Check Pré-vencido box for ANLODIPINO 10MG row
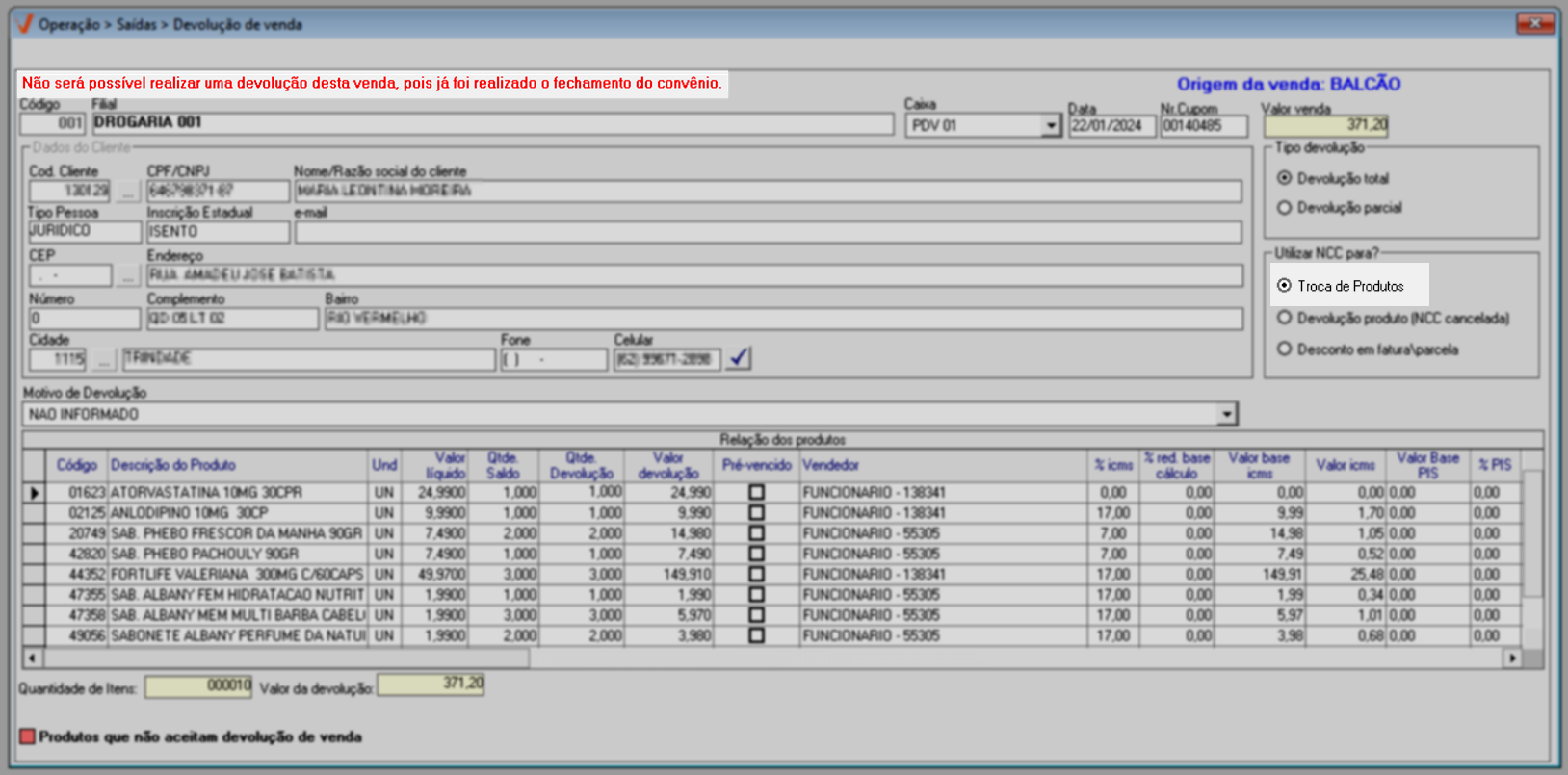Screen dimensions: 1568x775 pos(756,513)
